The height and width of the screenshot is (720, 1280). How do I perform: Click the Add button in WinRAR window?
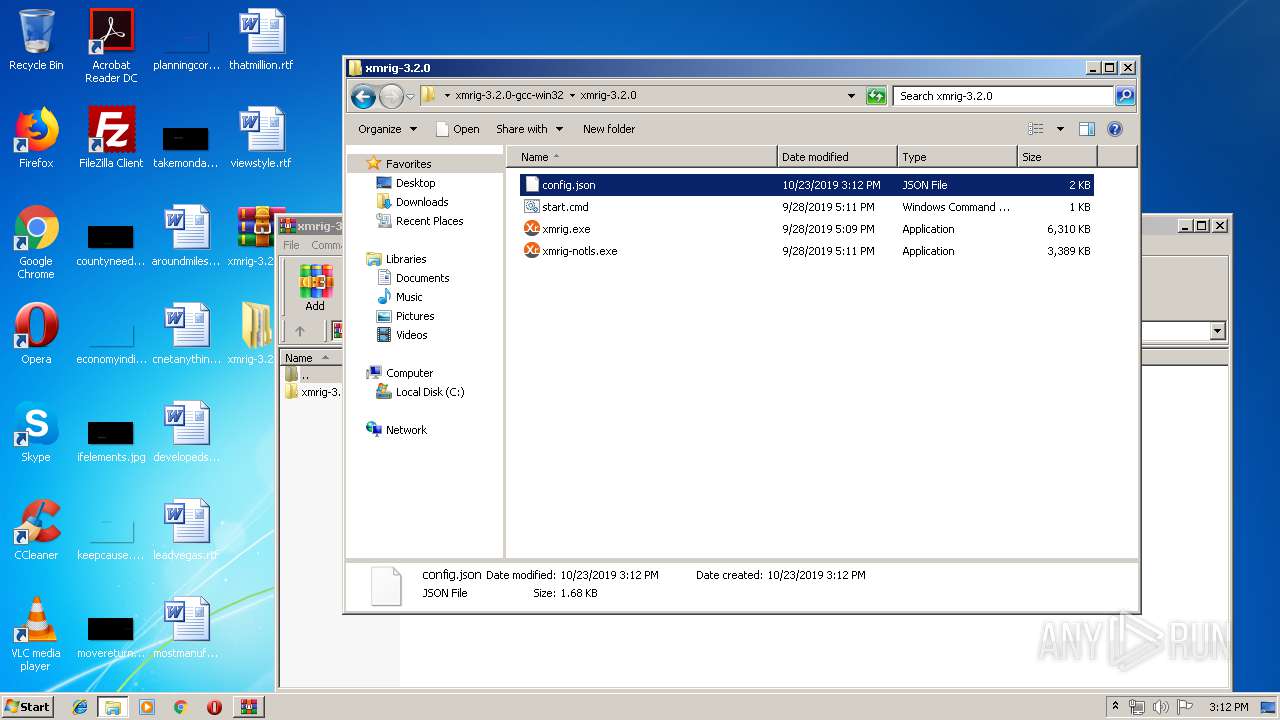pyautogui.click(x=315, y=288)
